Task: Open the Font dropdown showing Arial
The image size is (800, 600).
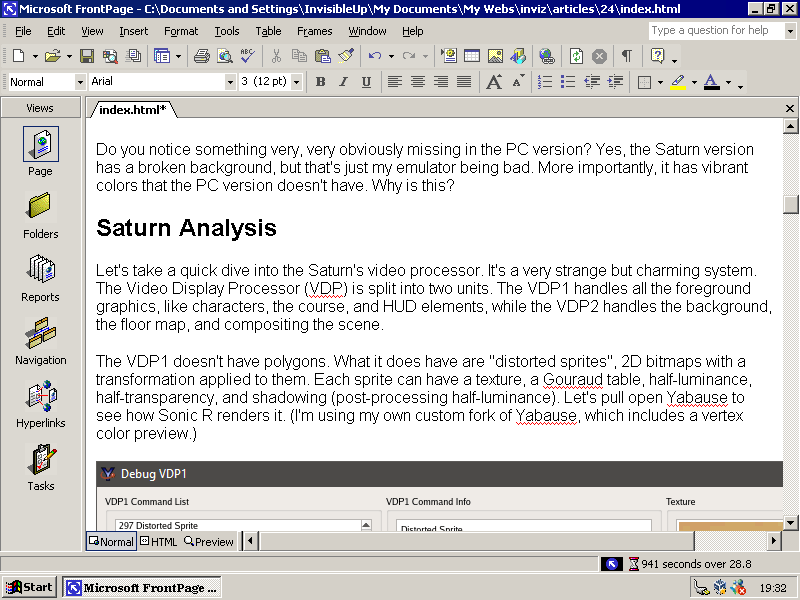Action: pos(230,82)
